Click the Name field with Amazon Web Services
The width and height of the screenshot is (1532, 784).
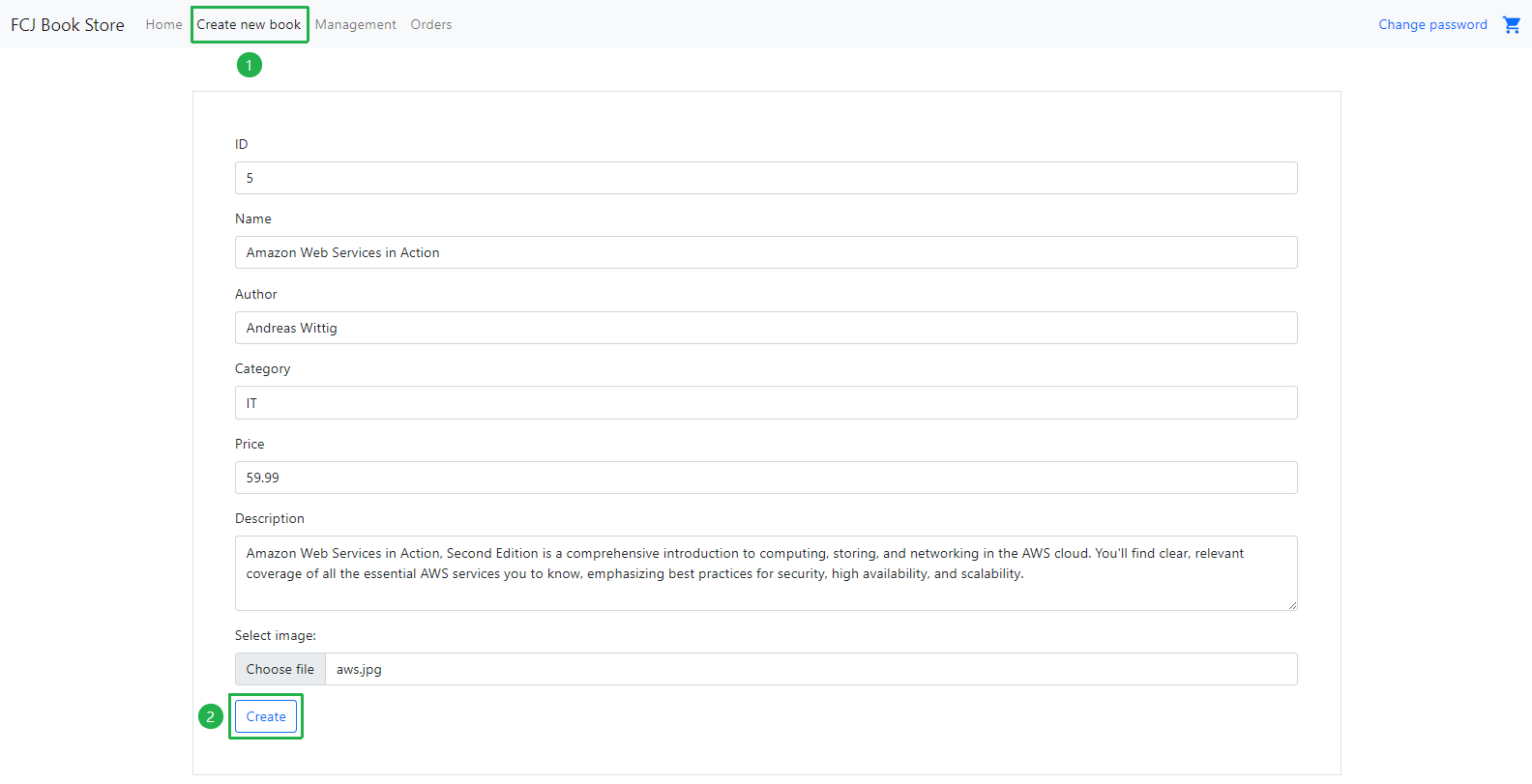click(x=766, y=252)
